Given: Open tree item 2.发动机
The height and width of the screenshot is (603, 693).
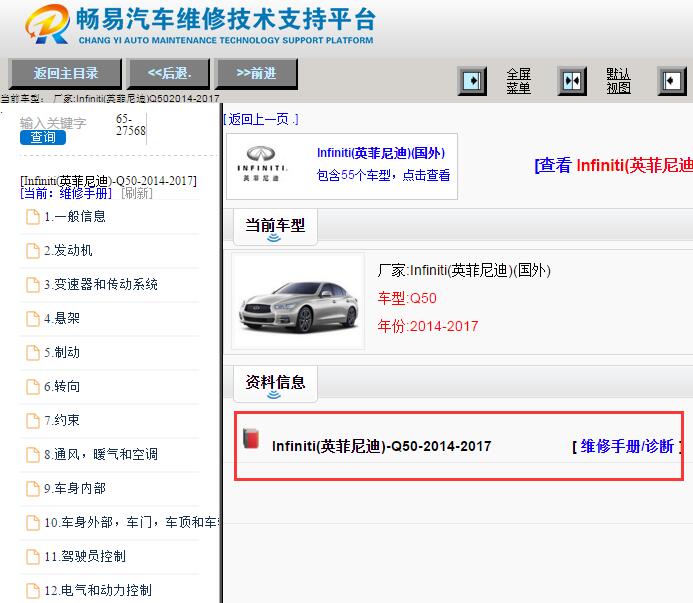Looking at the screenshot, I should coord(68,251).
